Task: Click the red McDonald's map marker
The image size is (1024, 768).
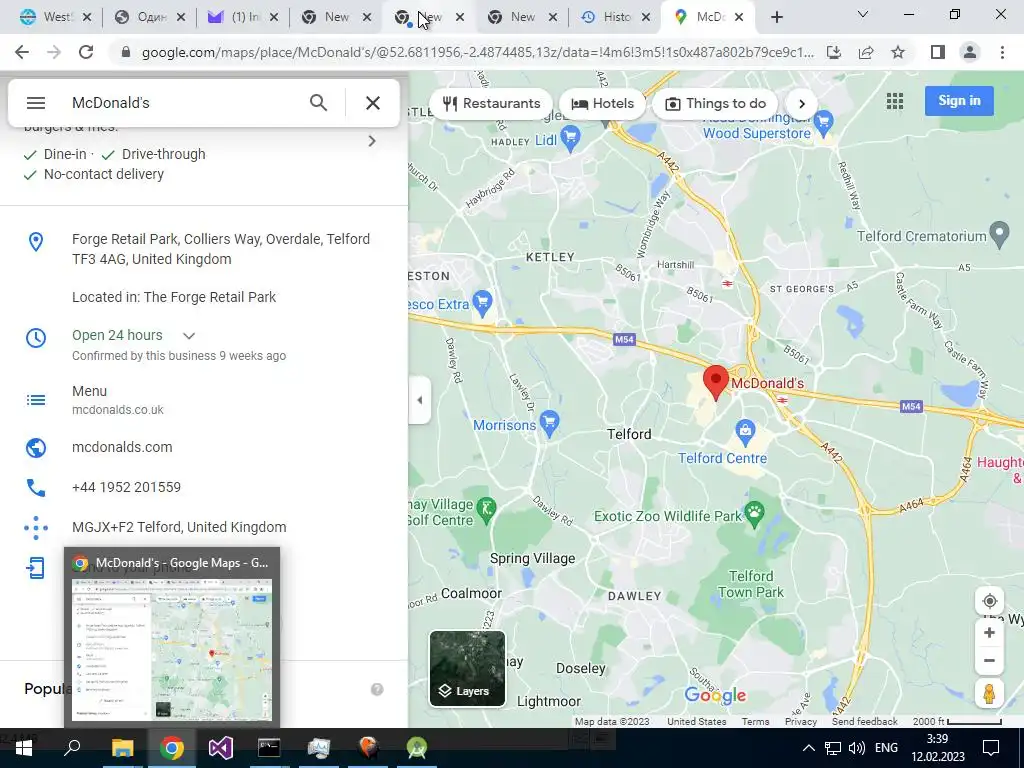Action: (x=716, y=381)
